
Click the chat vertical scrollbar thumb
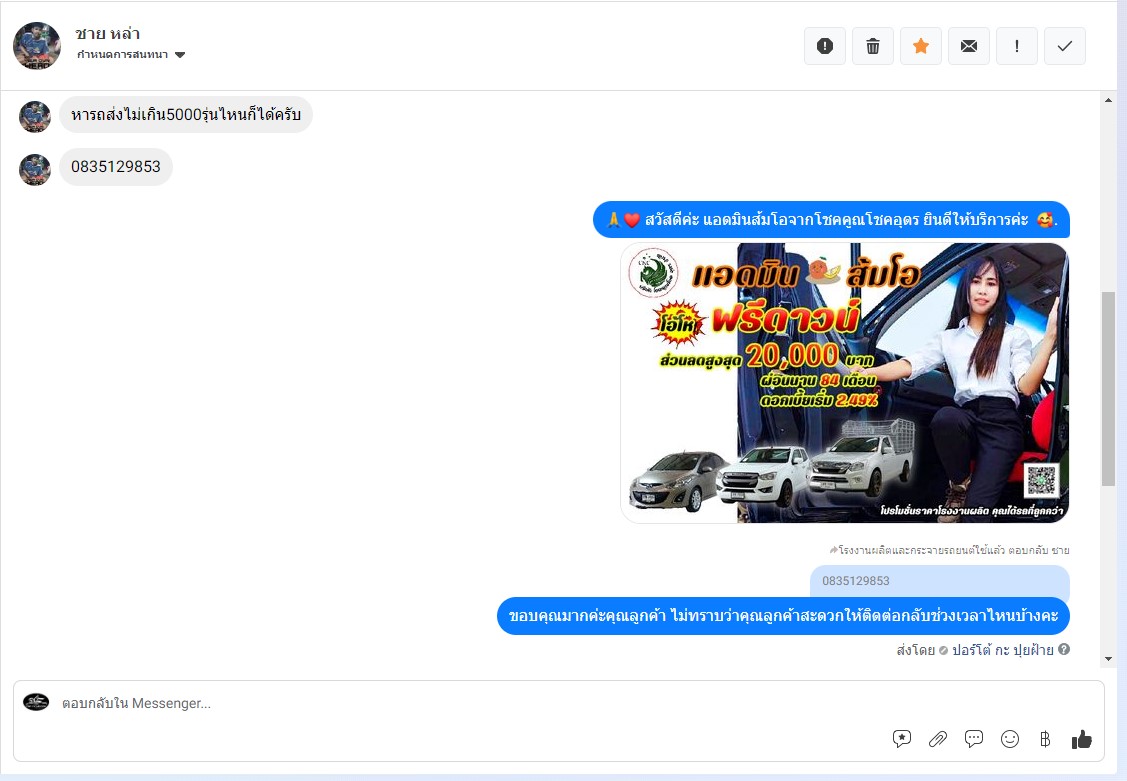1108,389
